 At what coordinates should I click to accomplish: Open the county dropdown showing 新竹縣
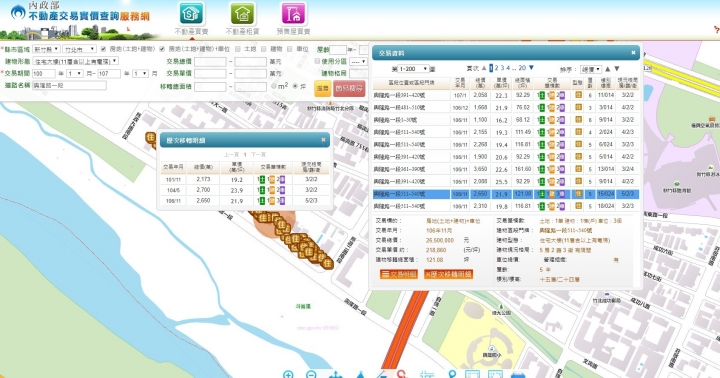pyautogui.click(x=46, y=49)
